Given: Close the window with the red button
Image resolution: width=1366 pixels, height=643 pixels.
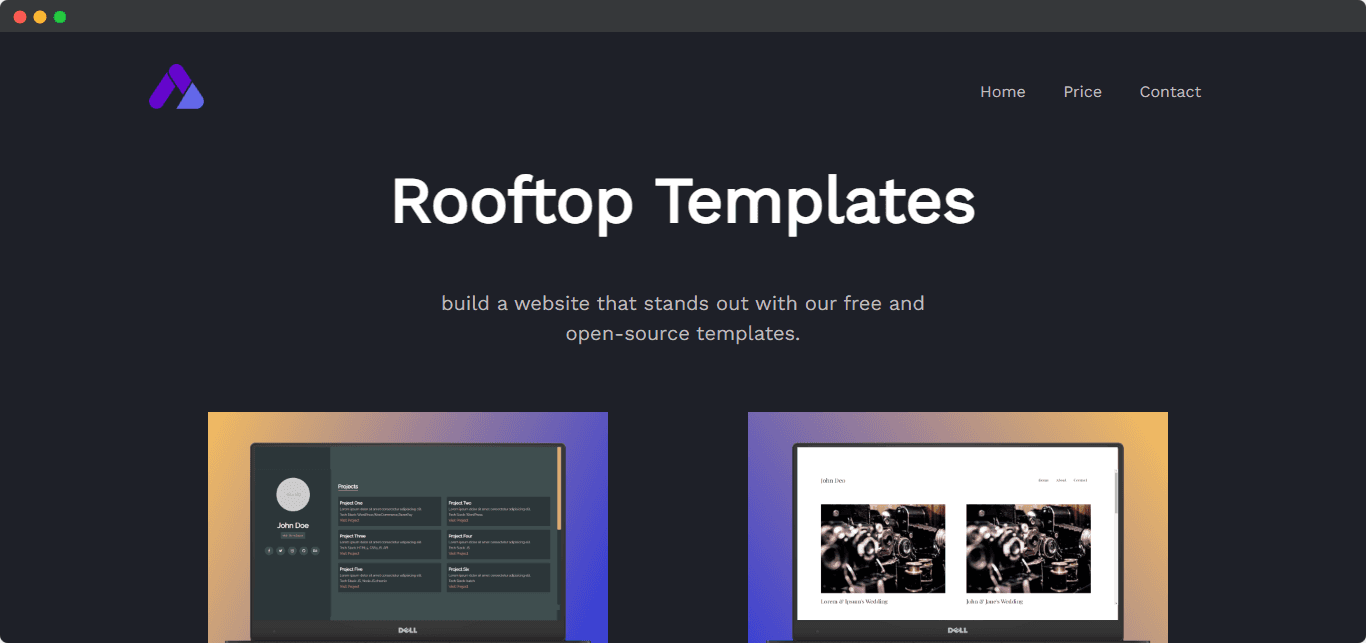Looking at the screenshot, I should point(20,17).
